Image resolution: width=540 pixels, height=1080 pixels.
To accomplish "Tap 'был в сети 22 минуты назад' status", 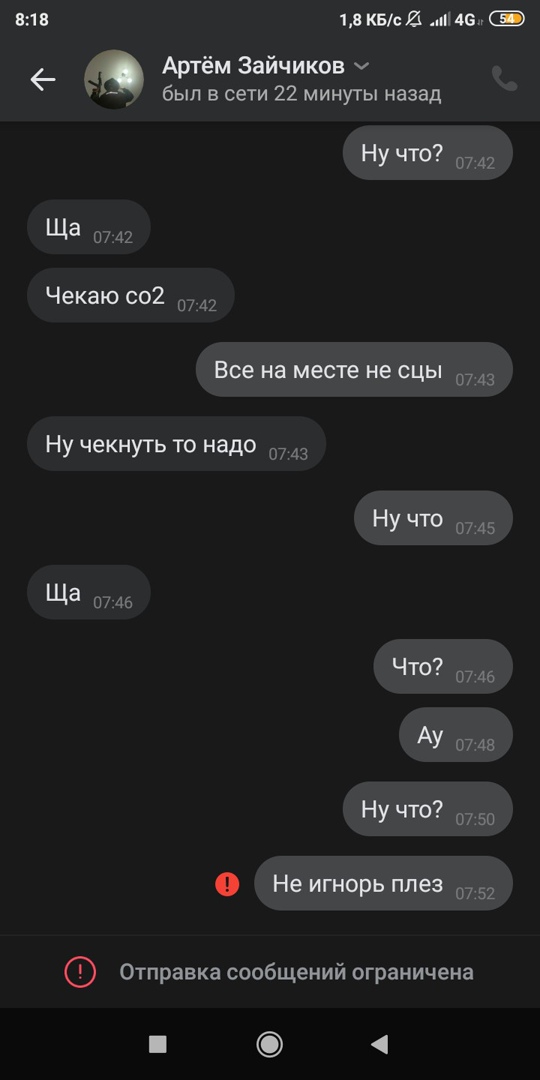I will pyautogui.click(x=302, y=94).
